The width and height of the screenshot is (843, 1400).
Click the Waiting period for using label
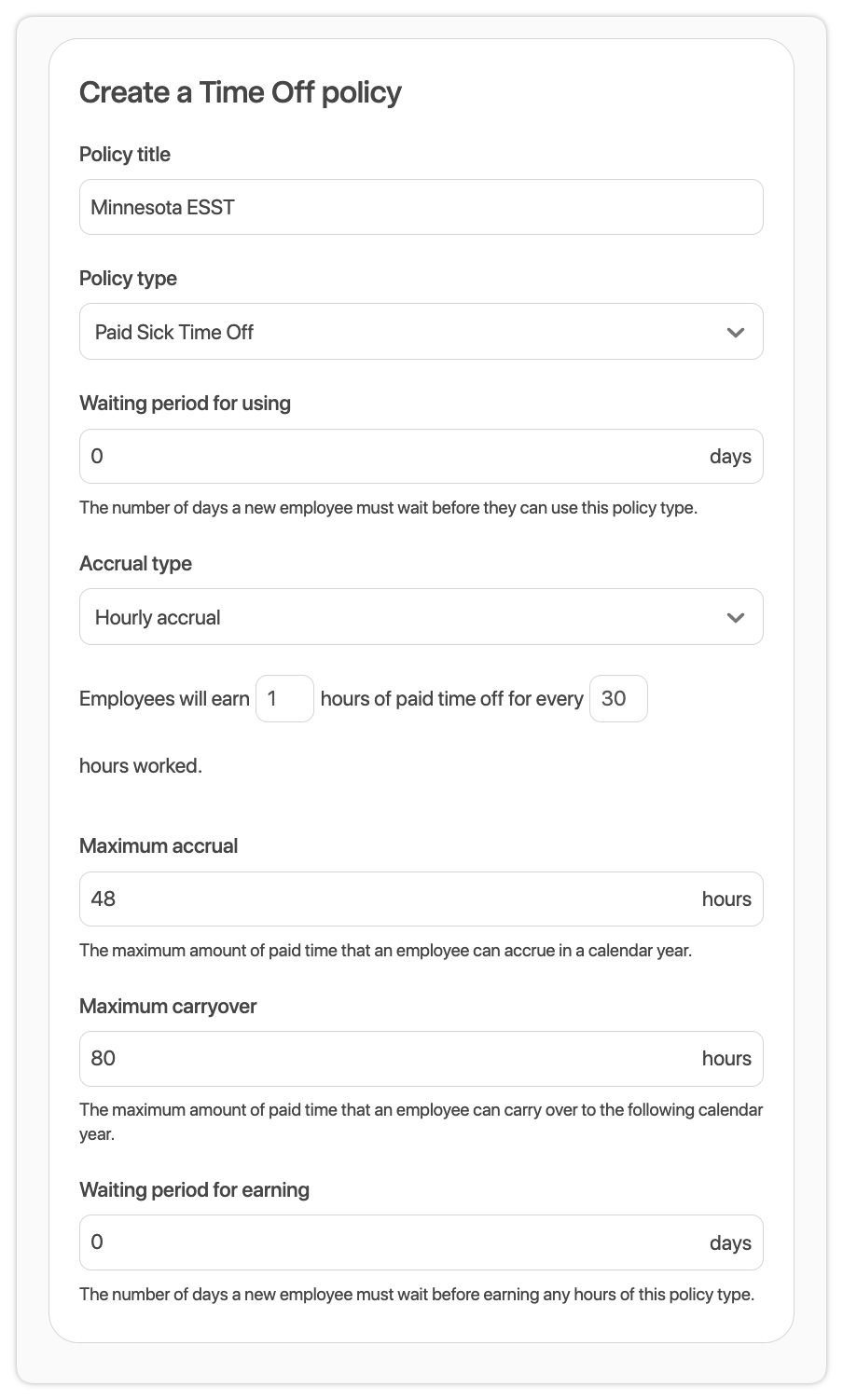[185, 404]
